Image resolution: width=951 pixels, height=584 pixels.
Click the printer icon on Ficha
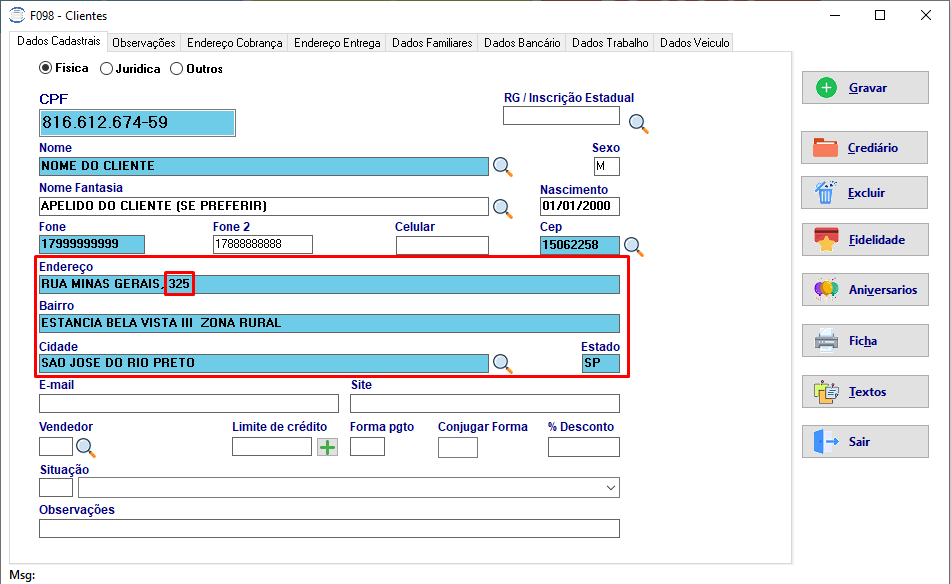point(826,341)
